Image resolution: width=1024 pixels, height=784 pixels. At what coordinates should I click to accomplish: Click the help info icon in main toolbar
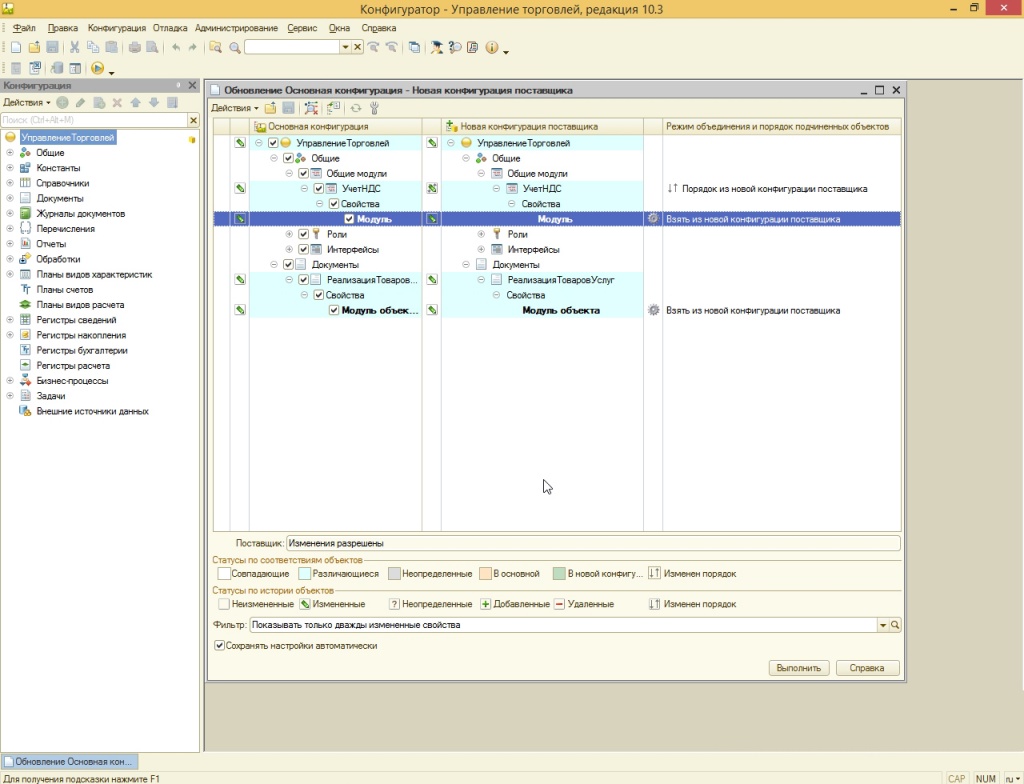point(491,47)
